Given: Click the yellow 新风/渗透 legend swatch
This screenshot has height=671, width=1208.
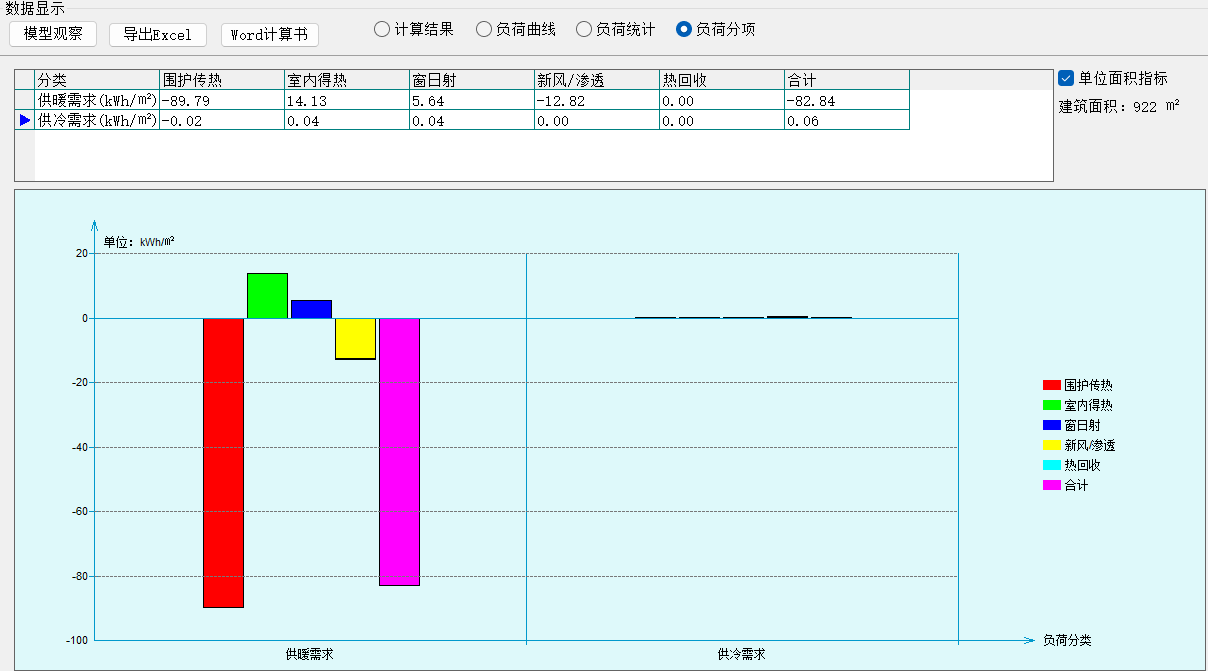Looking at the screenshot, I should point(1051,445).
